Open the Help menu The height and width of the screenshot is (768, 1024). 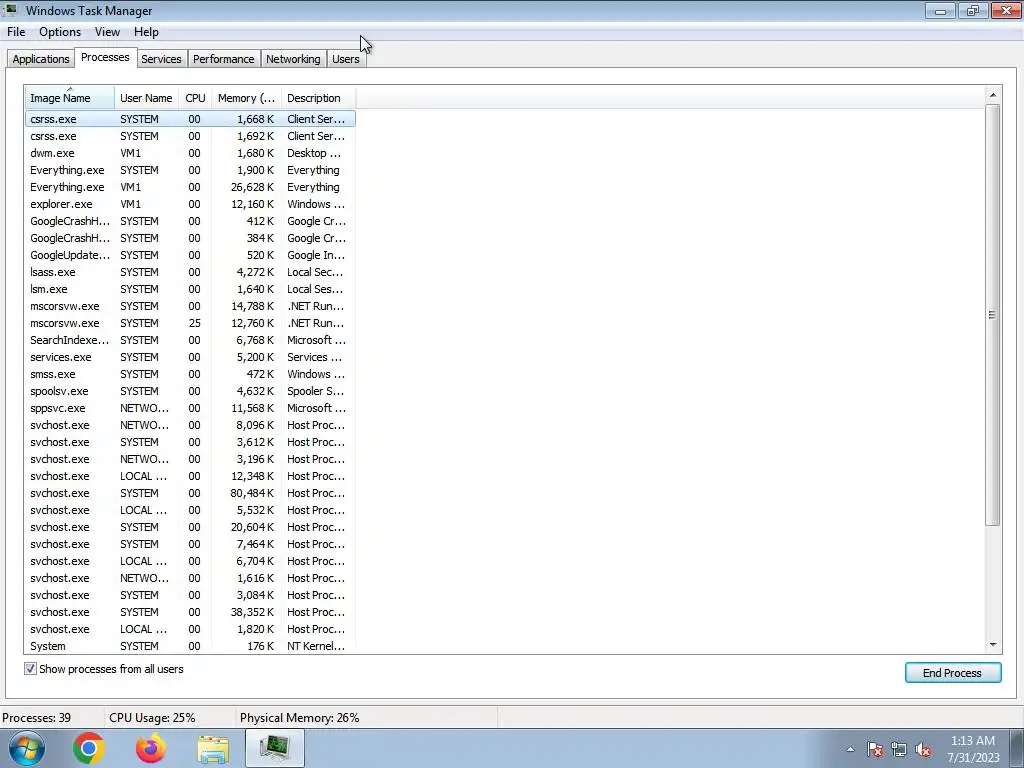coord(146,32)
